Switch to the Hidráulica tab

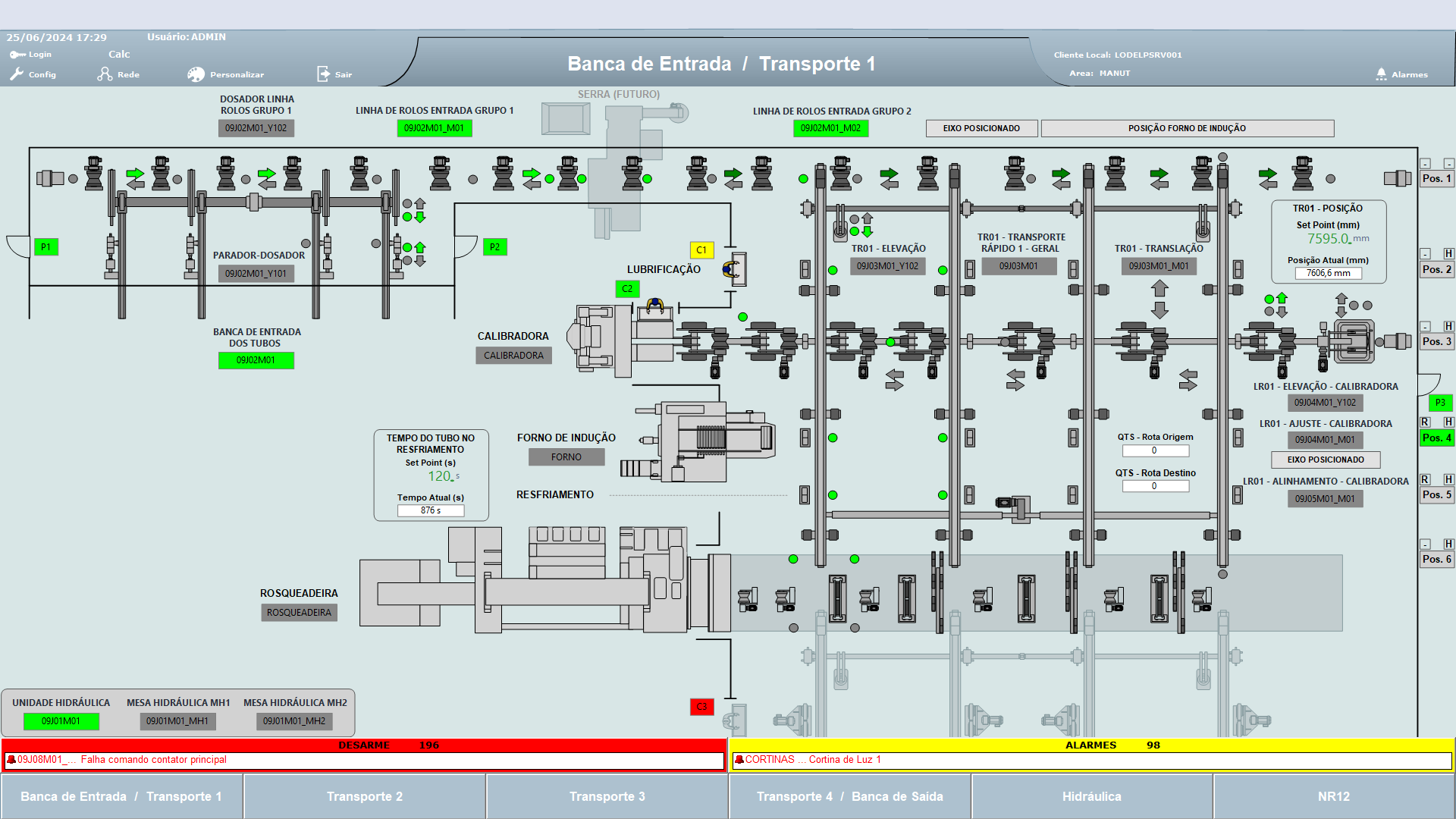[1091, 796]
